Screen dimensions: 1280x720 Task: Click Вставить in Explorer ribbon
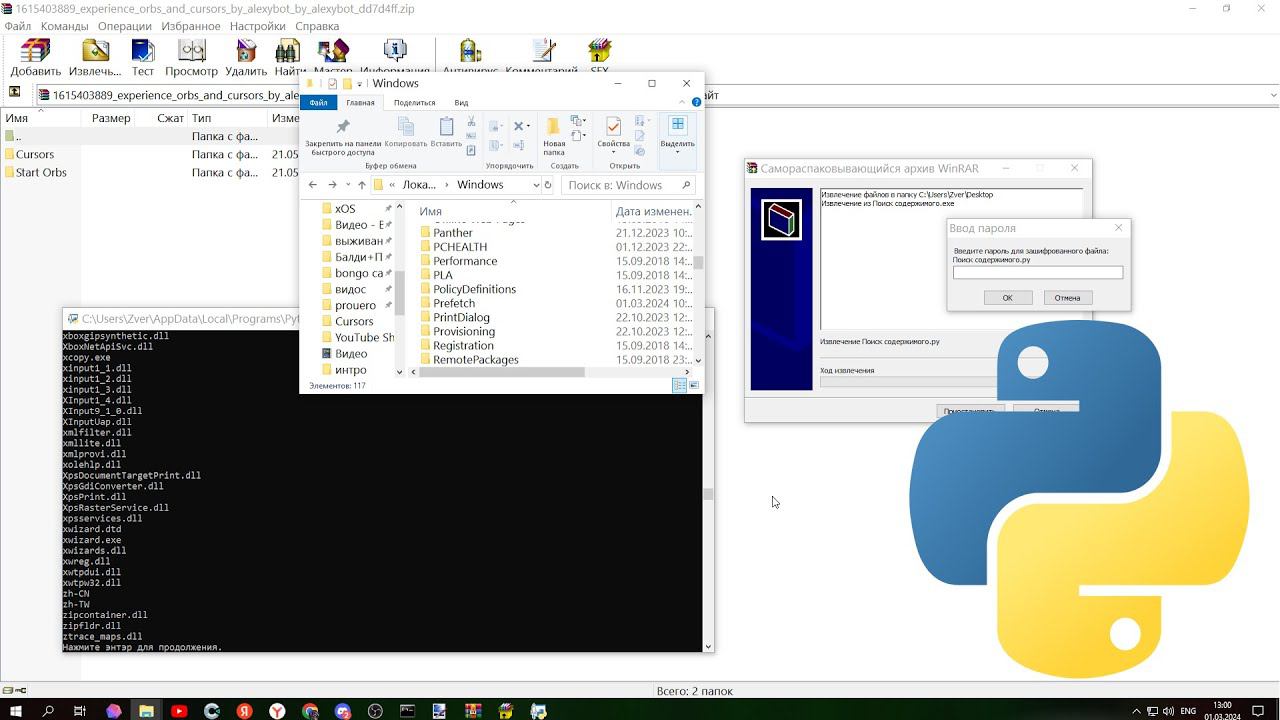446,133
